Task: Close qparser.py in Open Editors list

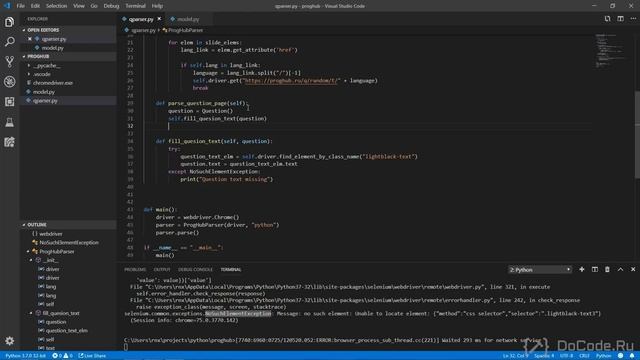Action: pos(30,39)
